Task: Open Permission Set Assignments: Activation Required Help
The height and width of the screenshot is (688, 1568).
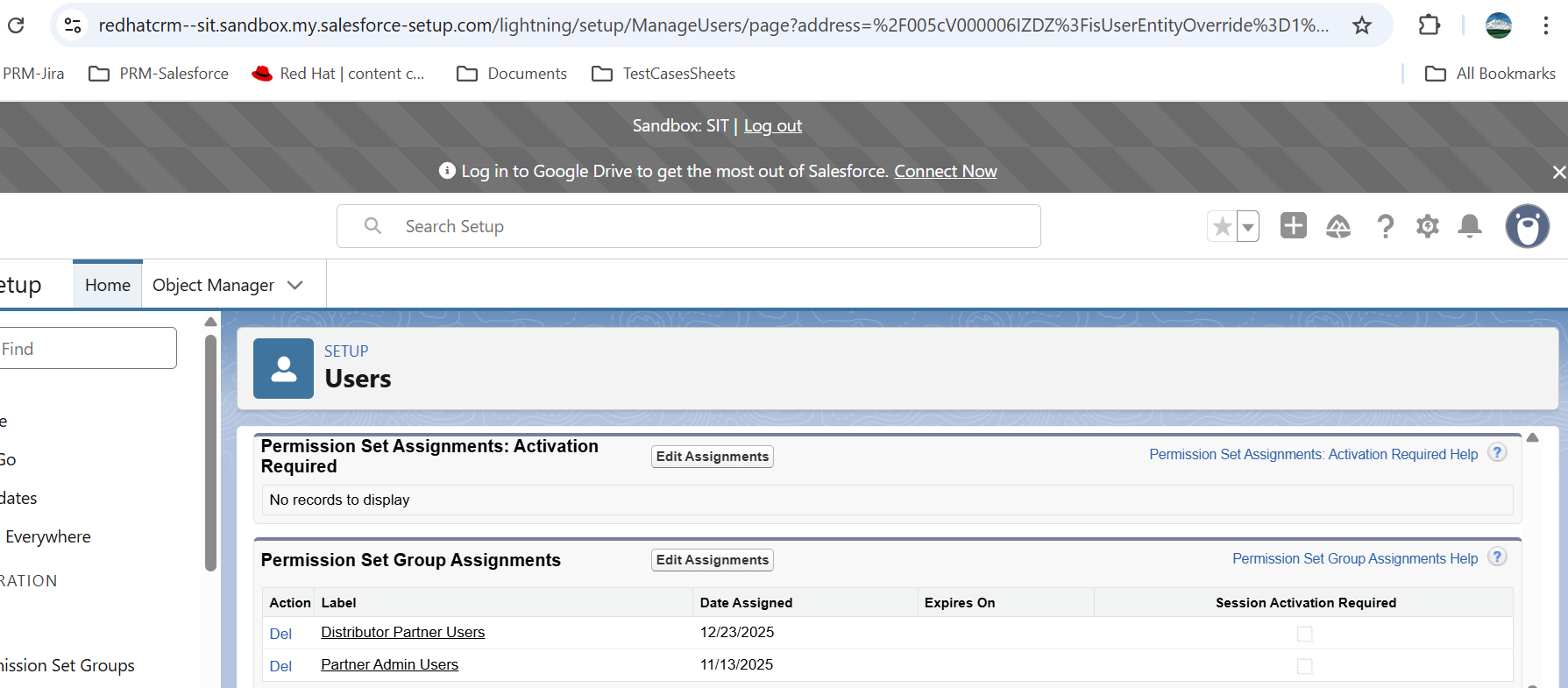Action: 1313,454
